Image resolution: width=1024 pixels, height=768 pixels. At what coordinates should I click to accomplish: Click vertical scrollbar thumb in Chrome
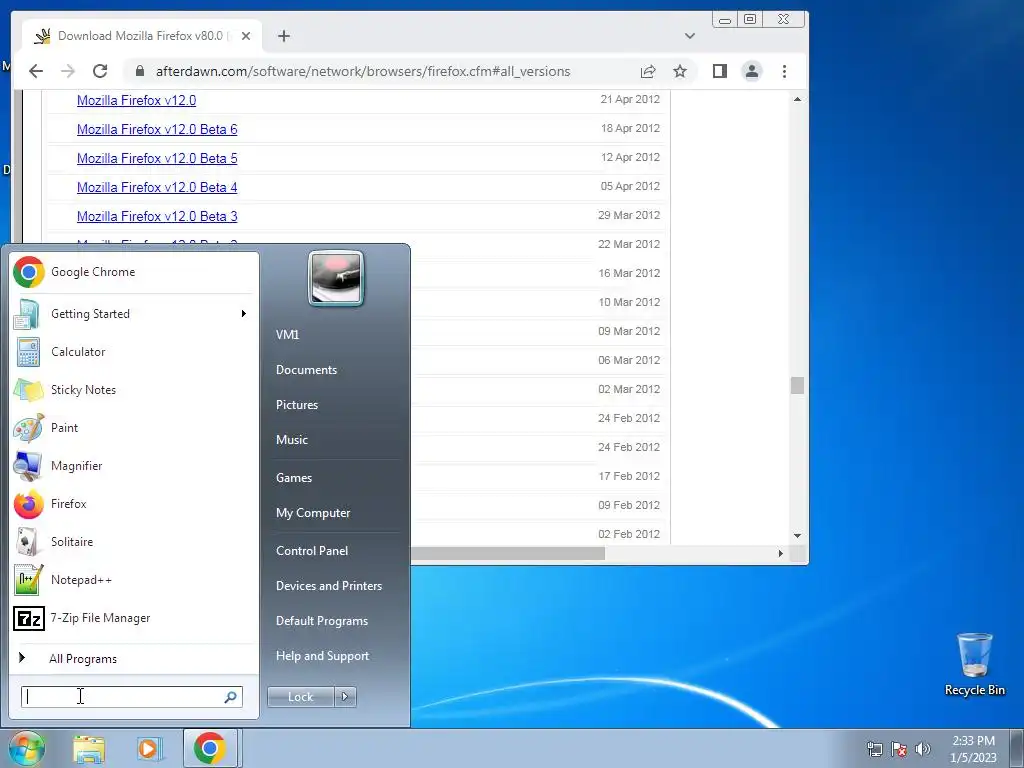tap(797, 385)
